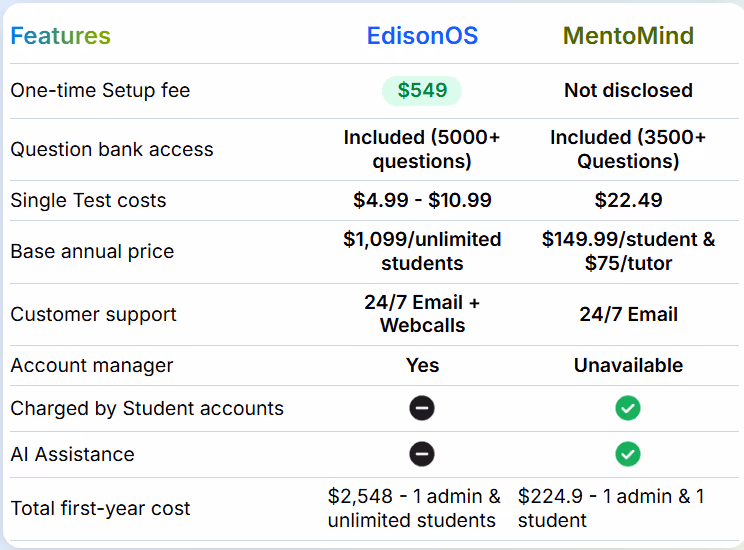The image size is (744, 550).
Task: Click the $22.49 MentoMind single test price
Action: pos(628,200)
